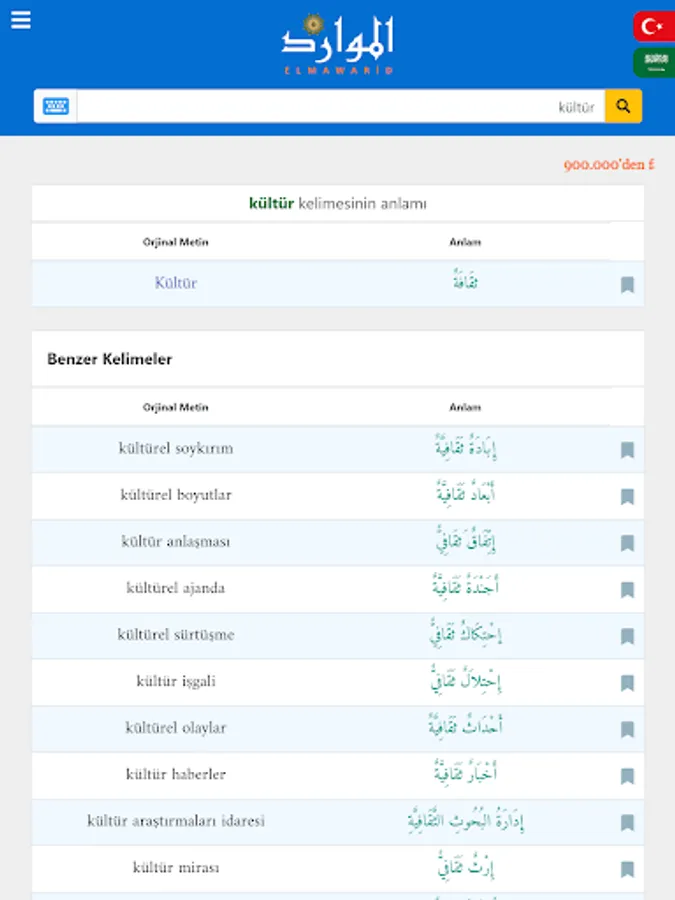
Task: Bookmark kültür araştırmaları idaresi entry
Action: pos(627,823)
